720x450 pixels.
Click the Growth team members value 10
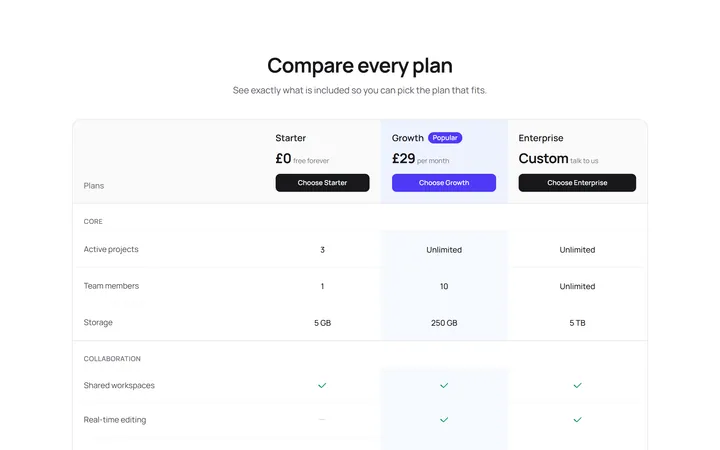[x=444, y=286]
